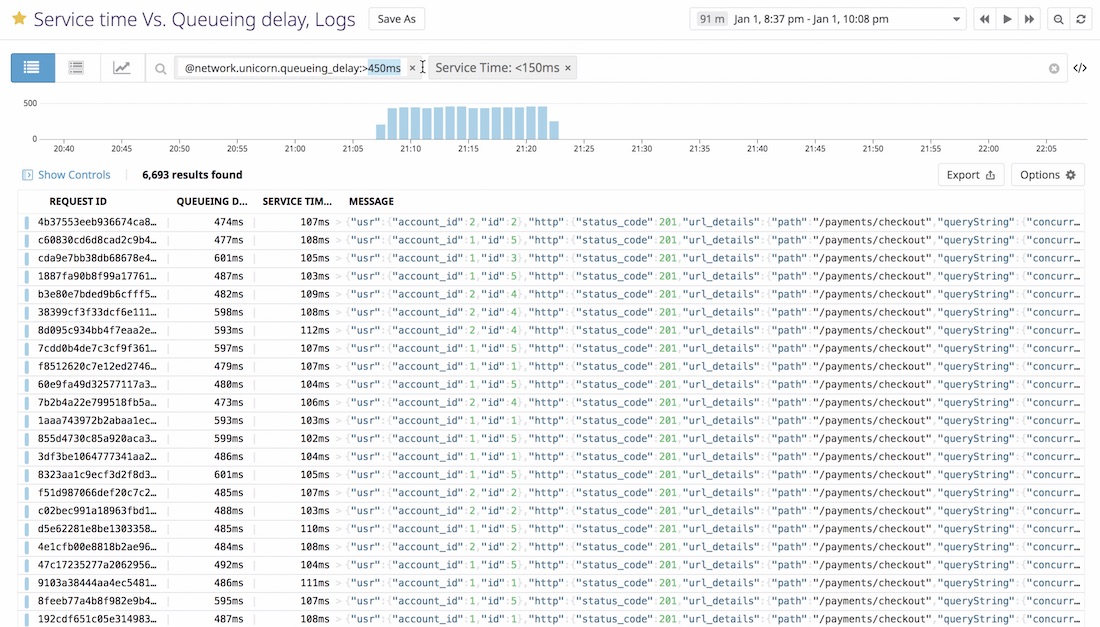Open Show Controls
Viewport: 1100px width, 627px height.
[67, 174]
